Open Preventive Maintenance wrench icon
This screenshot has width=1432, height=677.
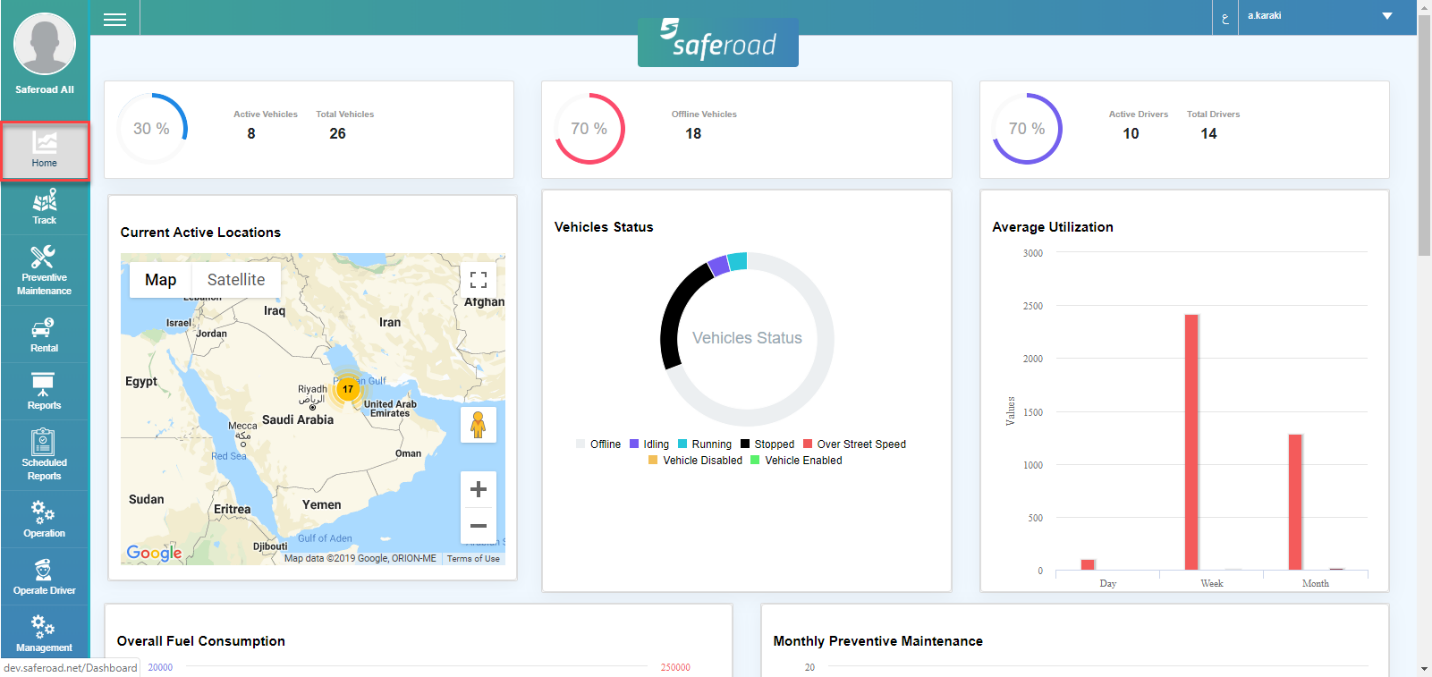click(44, 257)
